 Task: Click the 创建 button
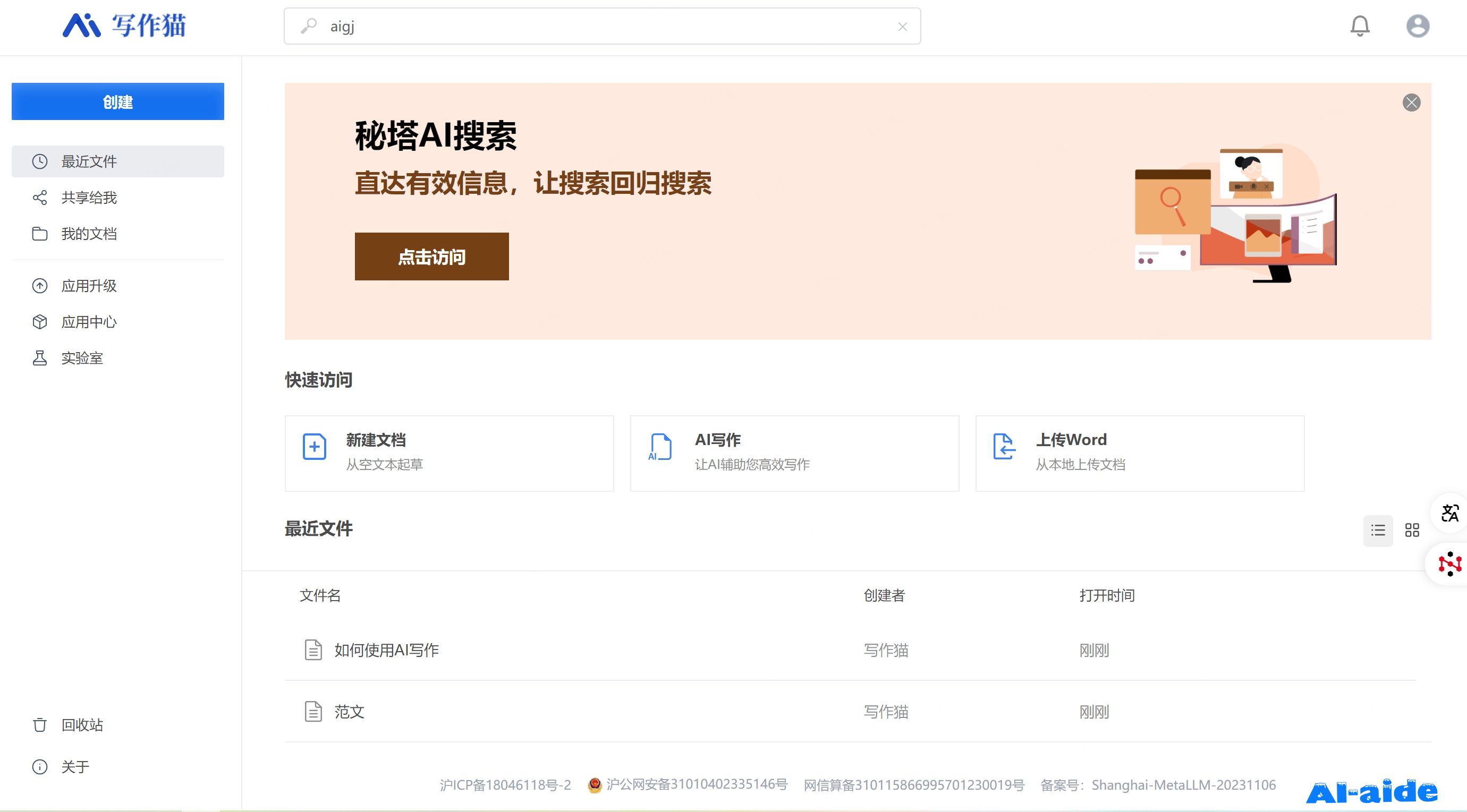[118, 102]
